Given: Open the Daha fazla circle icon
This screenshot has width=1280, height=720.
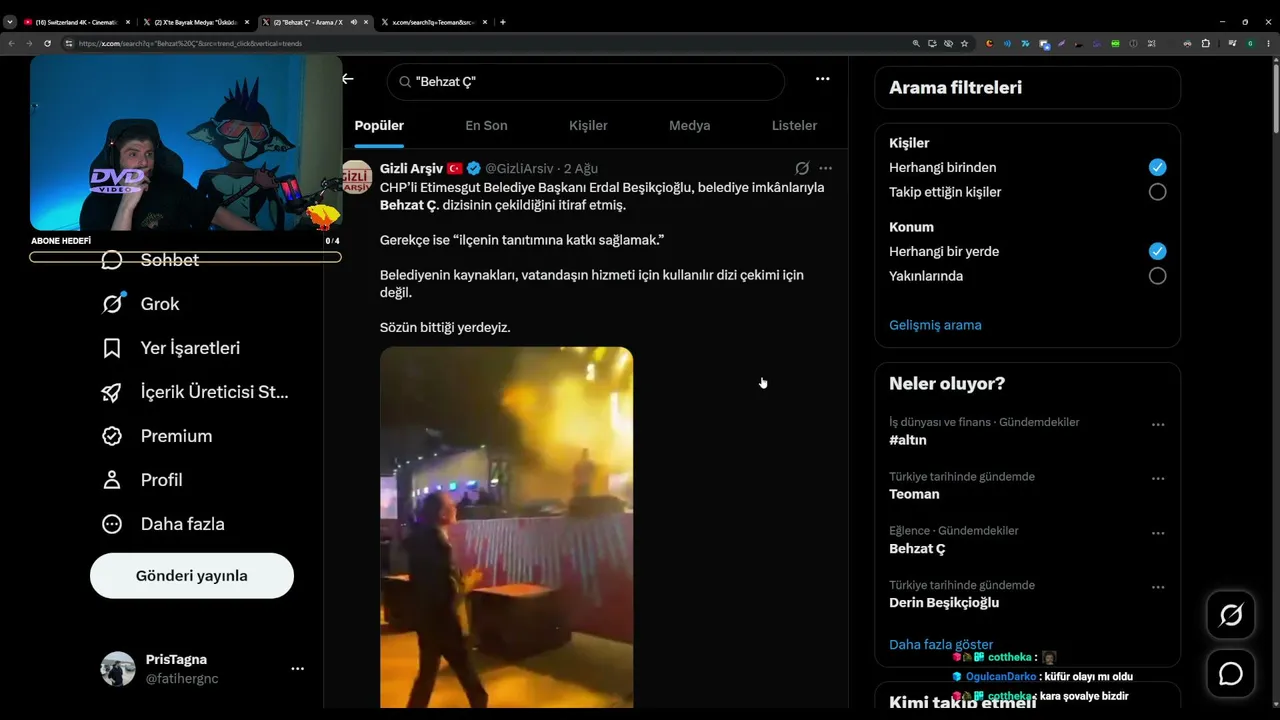Looking at the screenshot, I should (x=112, y=524).
